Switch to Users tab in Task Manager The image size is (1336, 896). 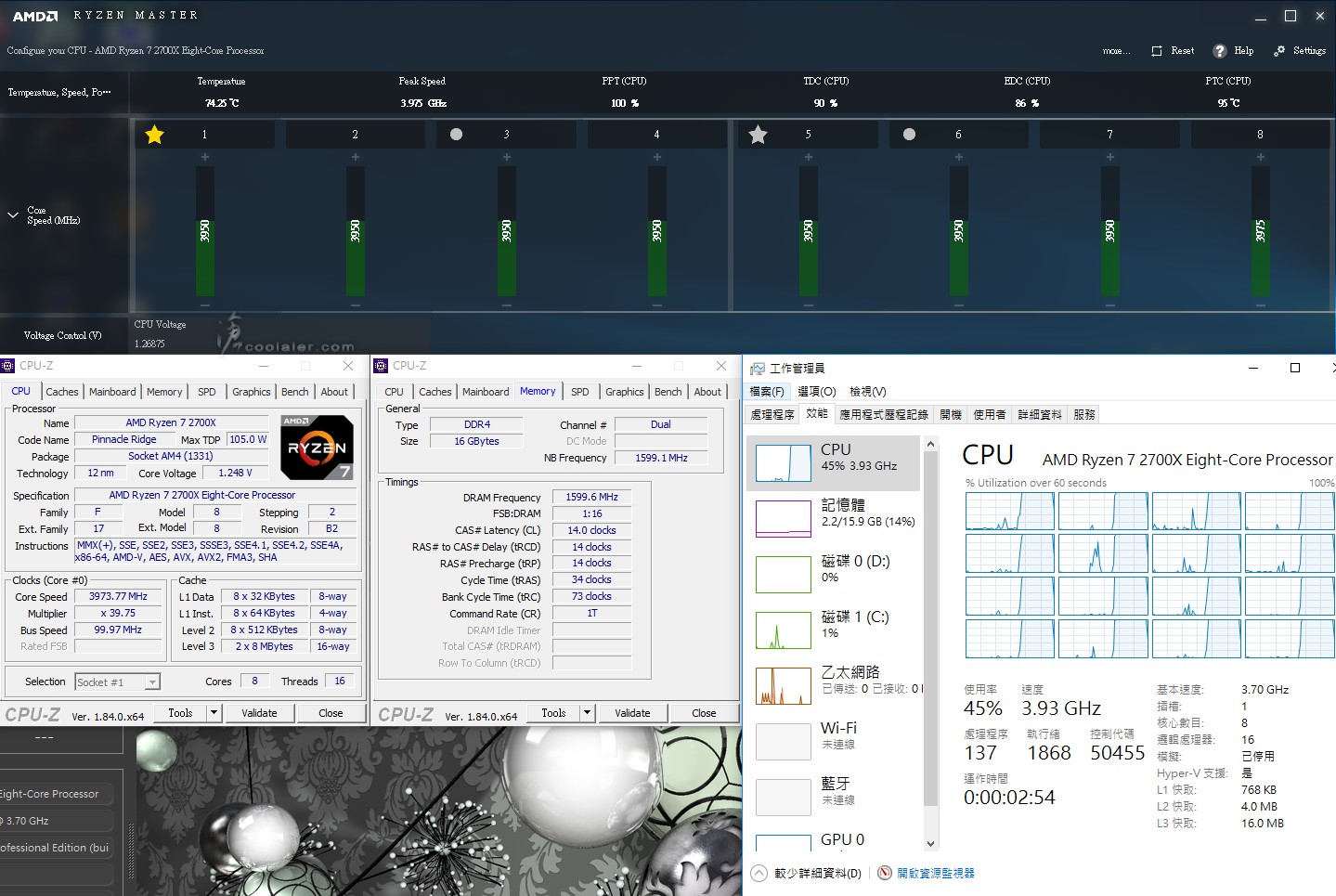990,414
